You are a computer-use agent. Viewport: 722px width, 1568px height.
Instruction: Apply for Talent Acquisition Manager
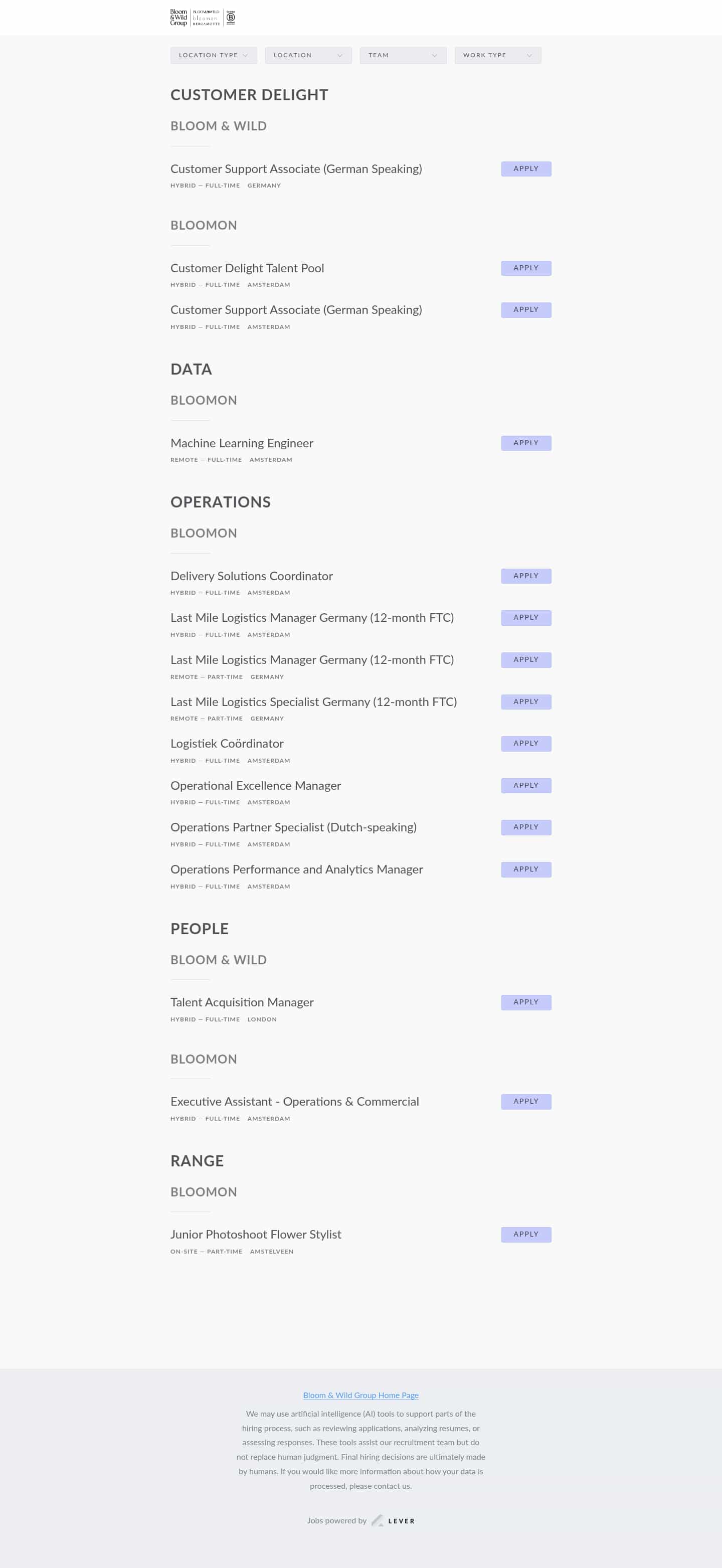click(525, 1002)
